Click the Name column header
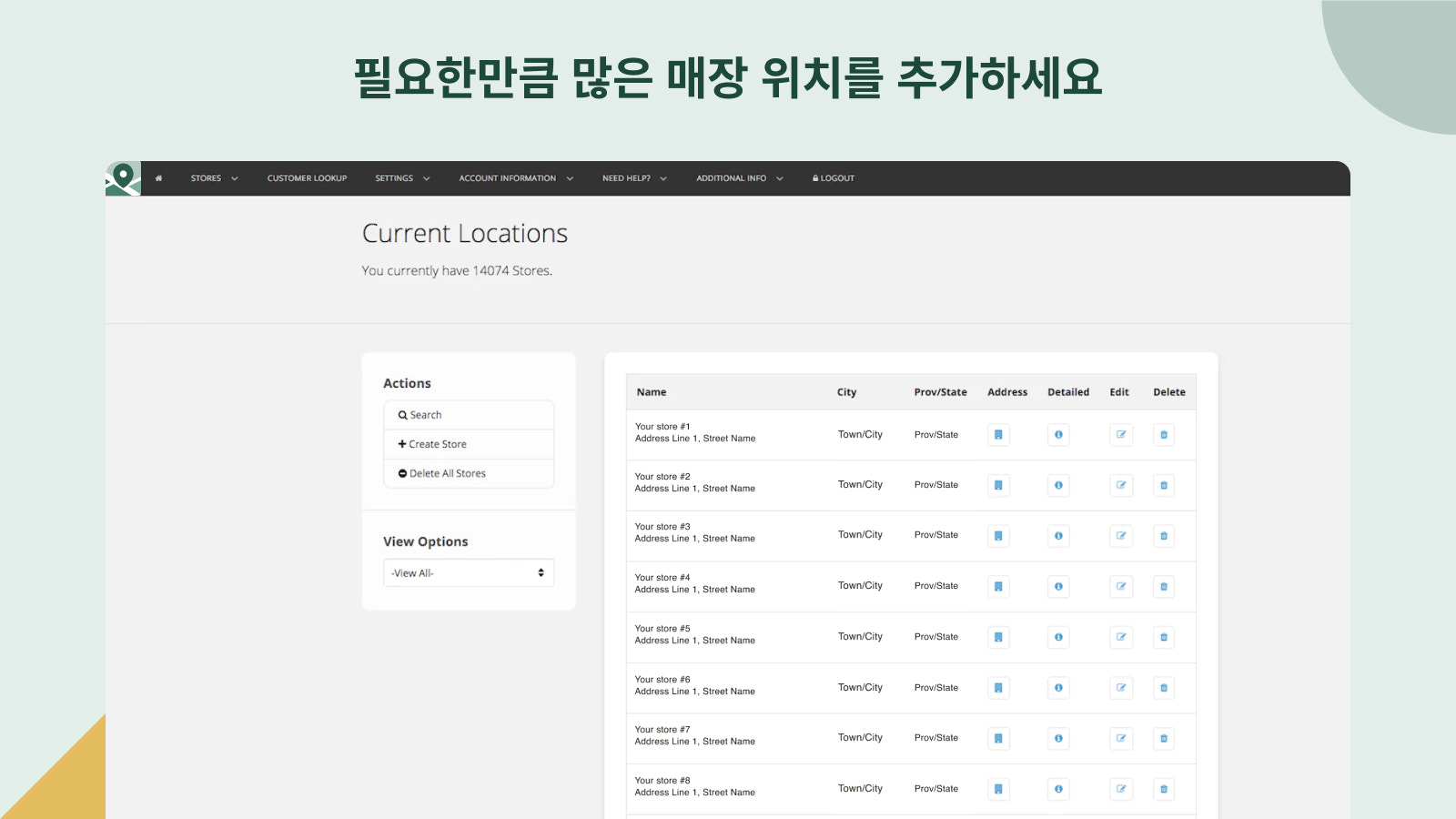This screenshot has width=1456, height=819. click(x=652, y=392)
